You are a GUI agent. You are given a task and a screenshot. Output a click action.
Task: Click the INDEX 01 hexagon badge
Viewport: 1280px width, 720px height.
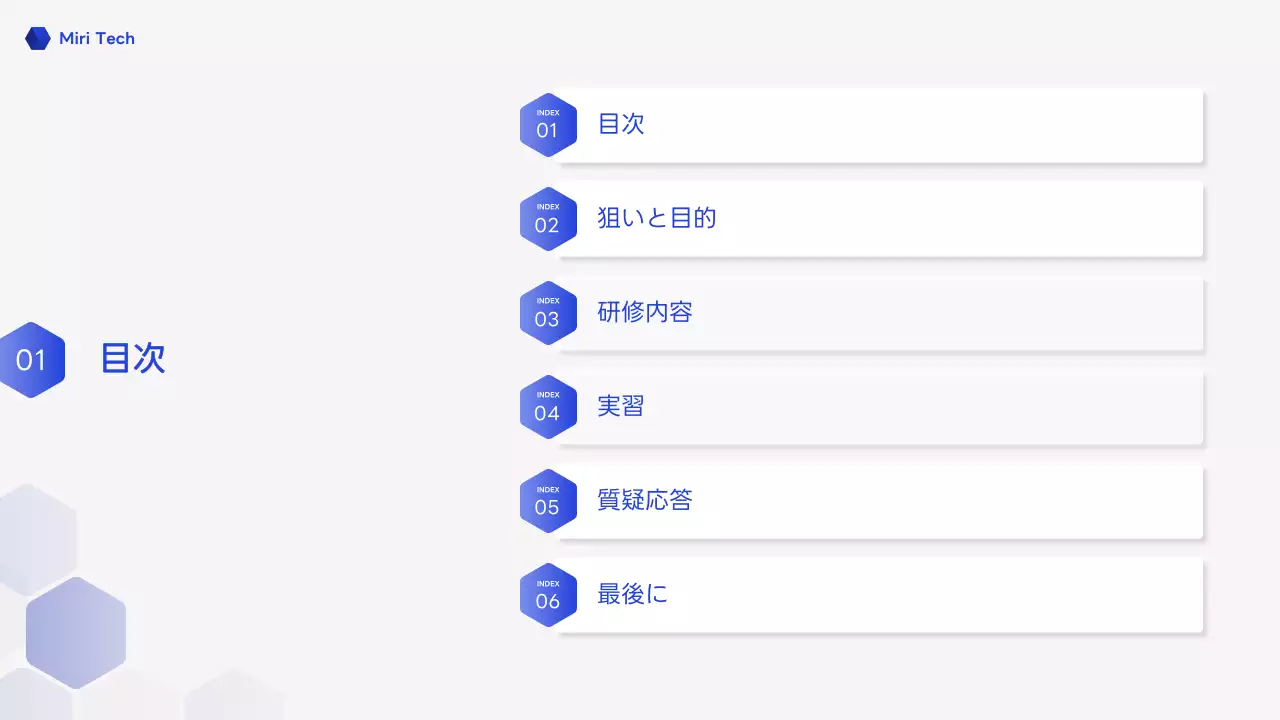(x=548, y=125)
